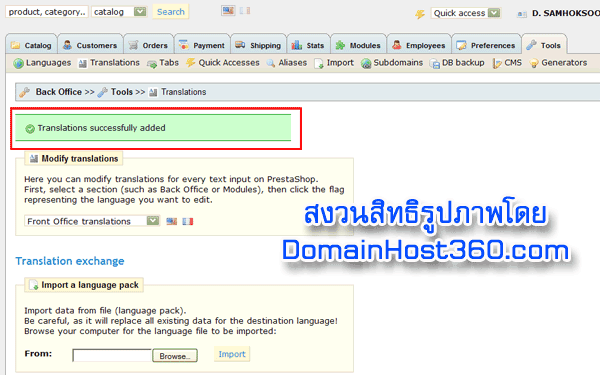Image resolution: width=600 pixels, height=375 pixels.
Task: Click the Translation exchange heading
Action: tap(70, 261)
